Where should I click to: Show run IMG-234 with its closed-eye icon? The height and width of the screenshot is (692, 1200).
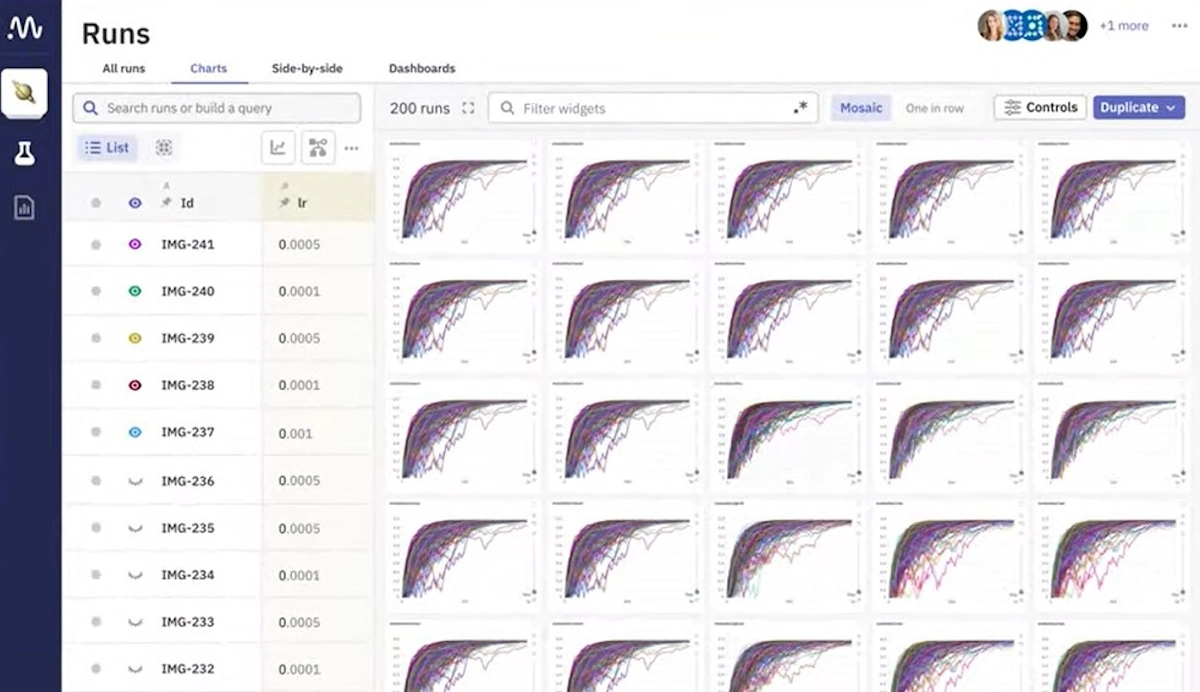tap(135, 575)
